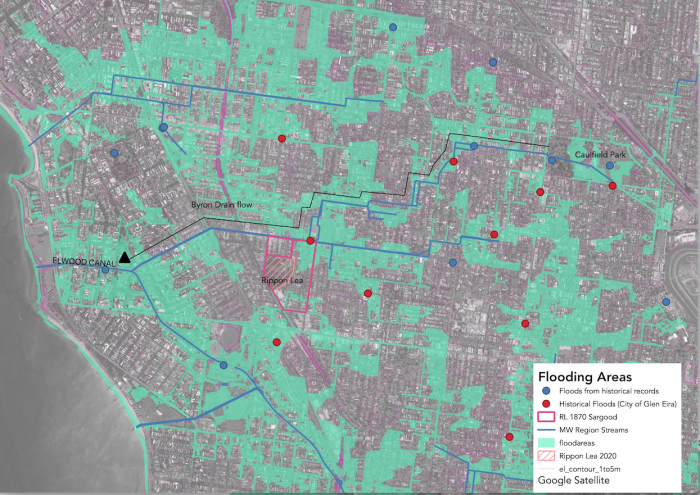Viewport: 700px width, 495px height.
Task: Click the blue flood marker below ELWOOD CANAL label
Action: (105, 270)
